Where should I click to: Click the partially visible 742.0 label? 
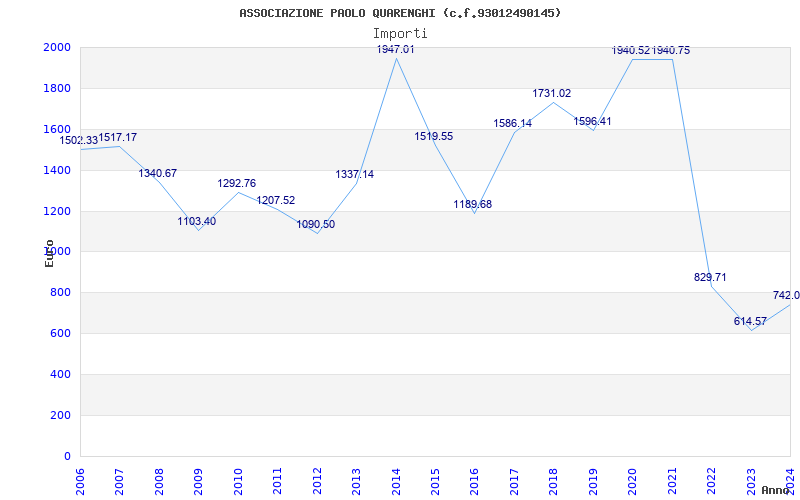tap(786, 295)
